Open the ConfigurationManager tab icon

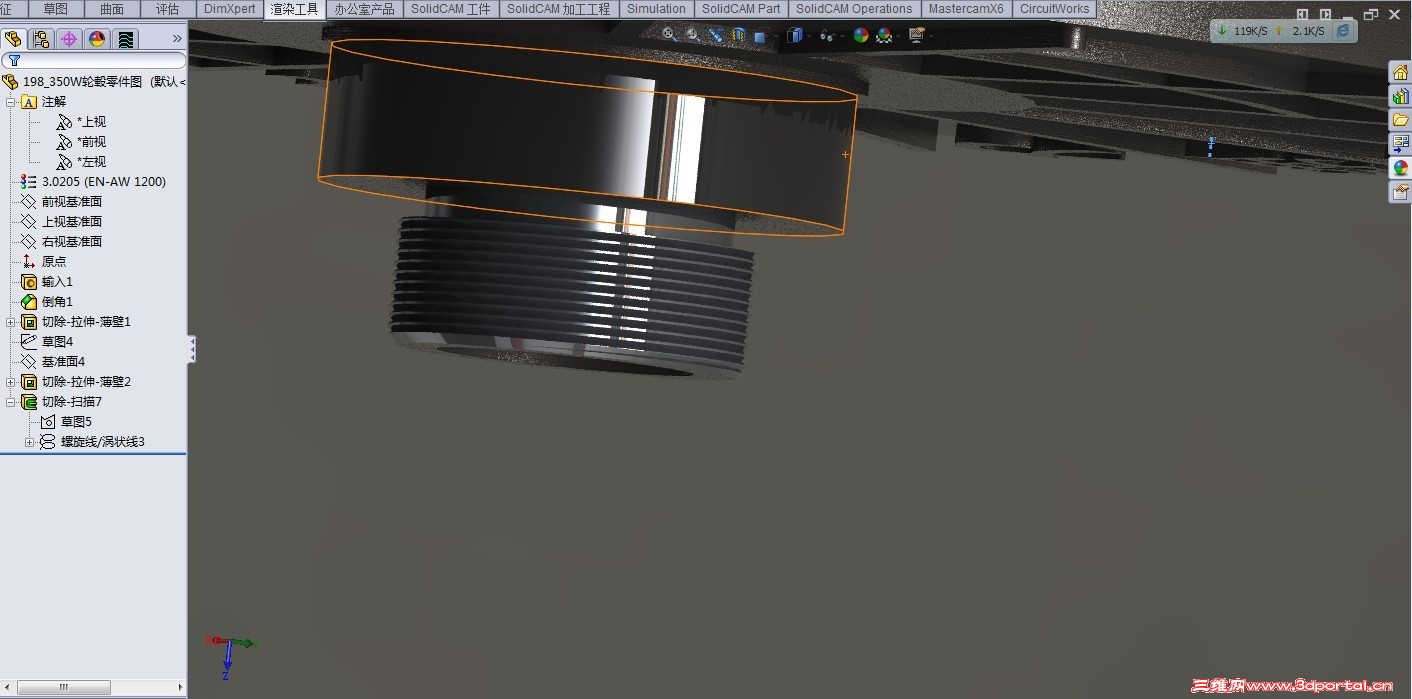pos(69,39)
